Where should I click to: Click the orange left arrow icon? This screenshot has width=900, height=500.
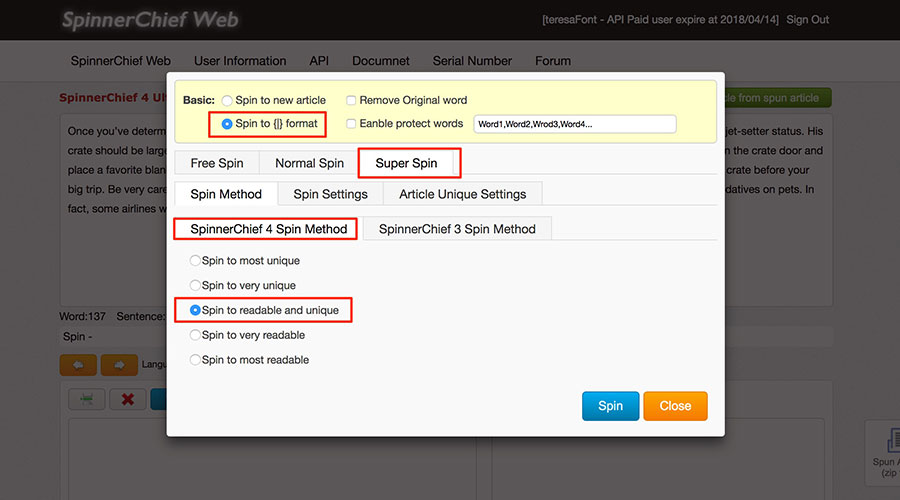pyautogui.click(x=78, y=365)
